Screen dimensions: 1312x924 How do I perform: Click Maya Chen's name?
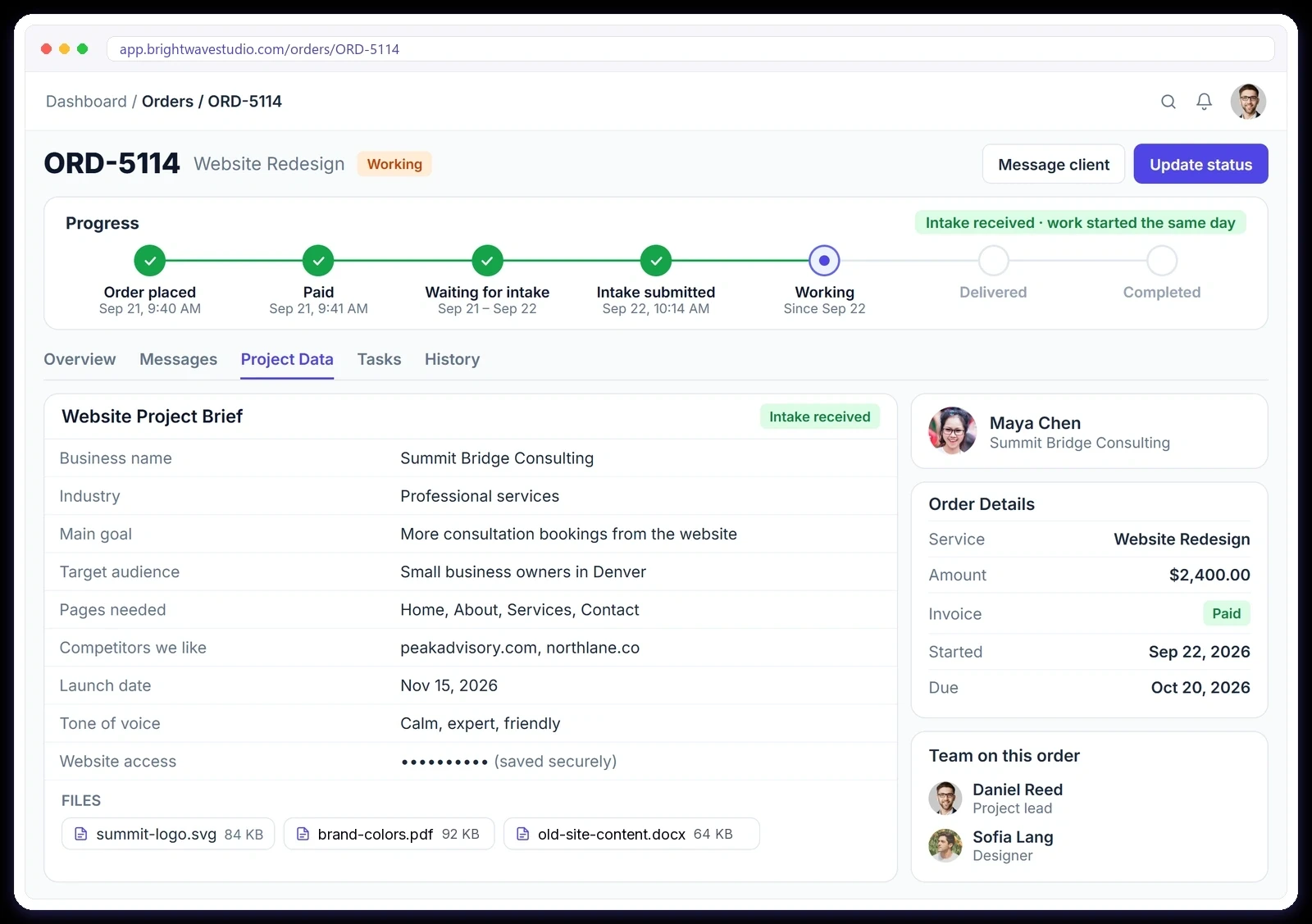pyautogui.click(x=1035, y=423)
